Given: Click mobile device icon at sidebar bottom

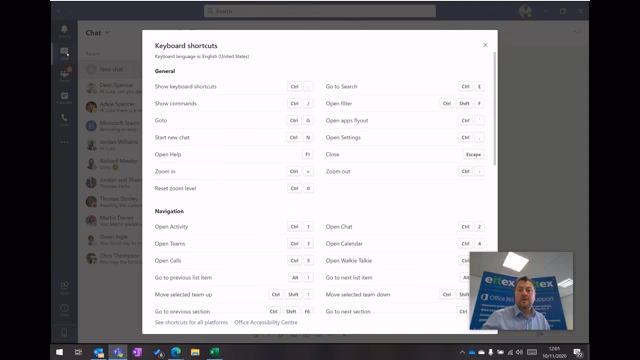Looking at the screenshot, I should [x=64, y=333].
